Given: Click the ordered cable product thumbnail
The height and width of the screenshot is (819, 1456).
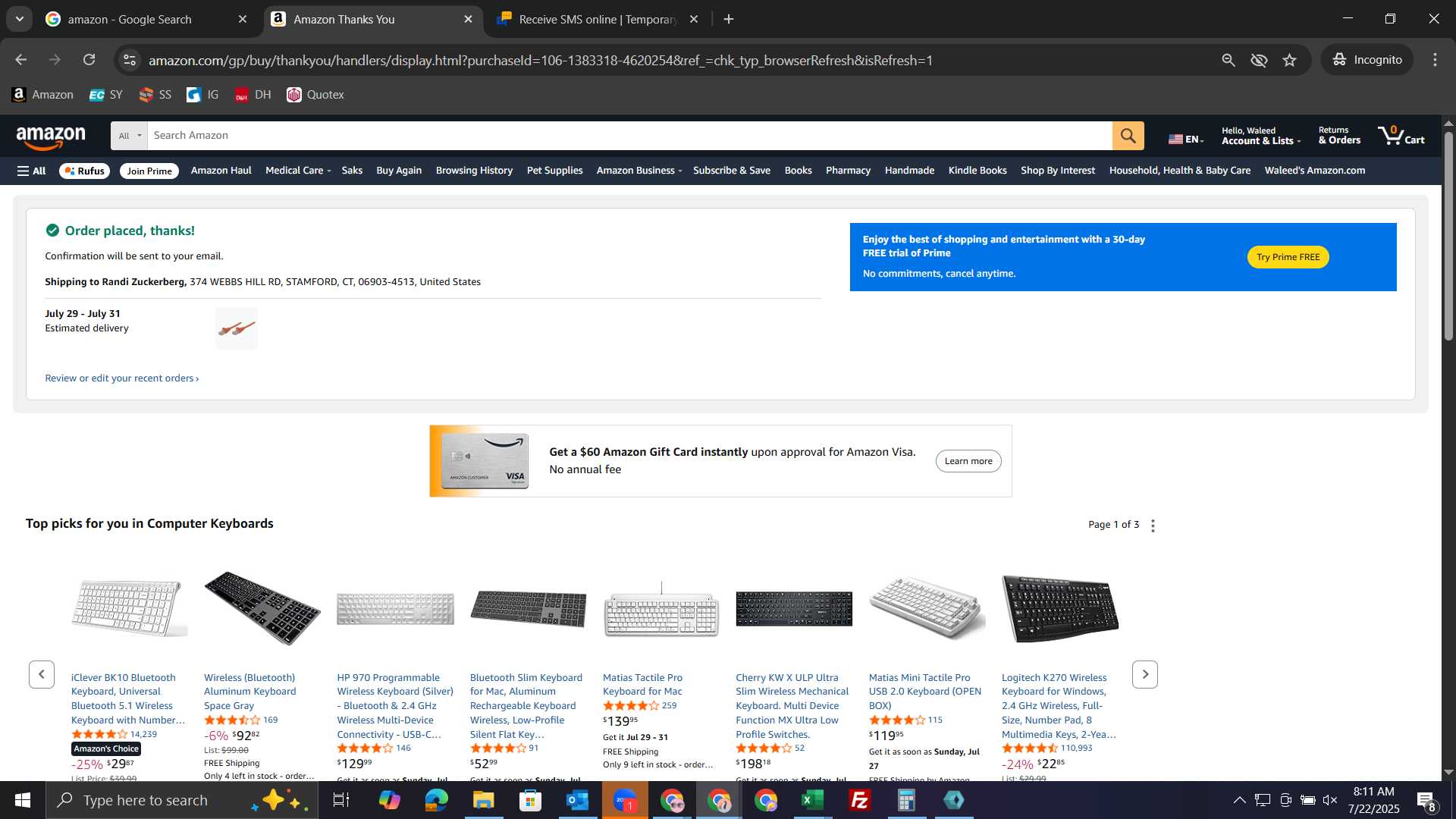Looking at the screenshot, I should (x=237, y=328).
